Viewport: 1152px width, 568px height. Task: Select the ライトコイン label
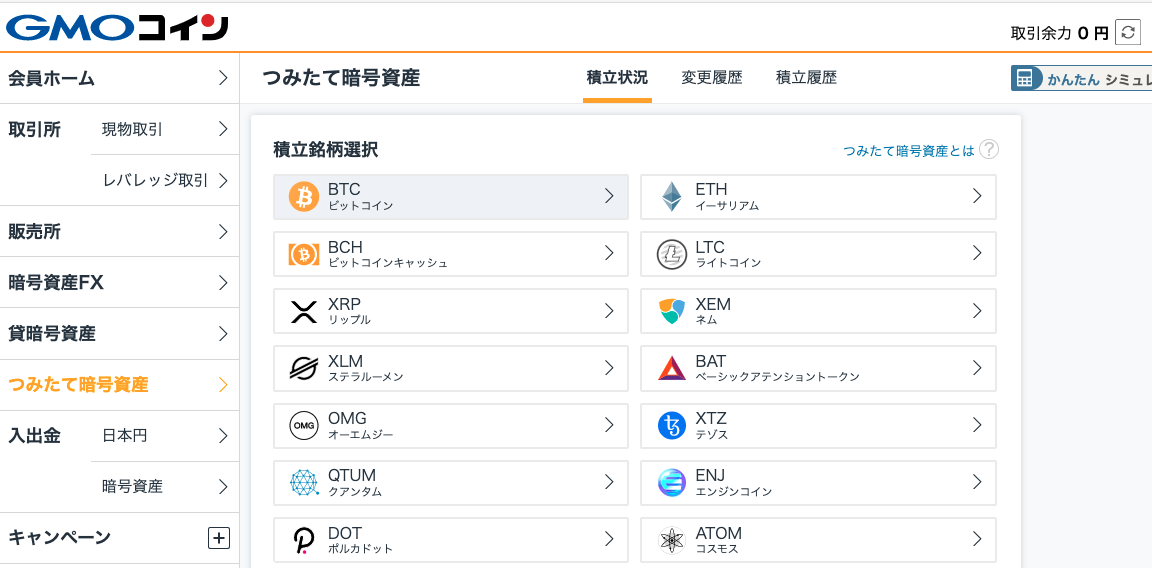pyautogui.click(x=728, y=263)
